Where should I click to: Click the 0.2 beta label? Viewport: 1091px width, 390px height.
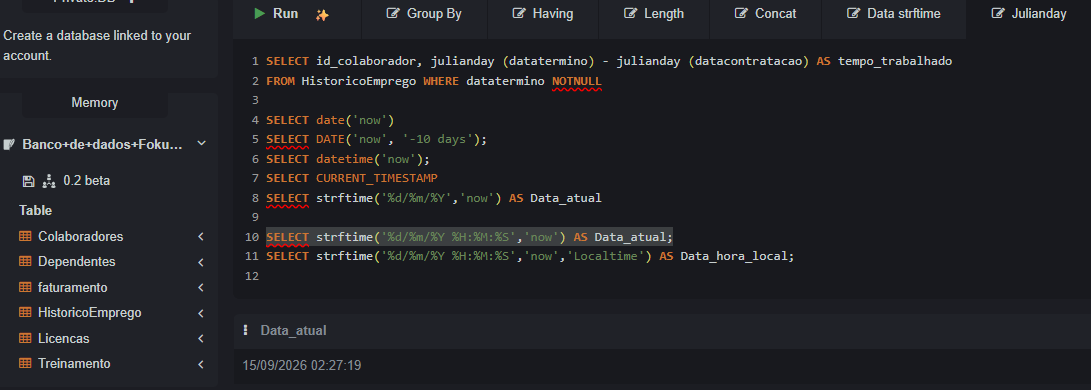coord(86,181)
